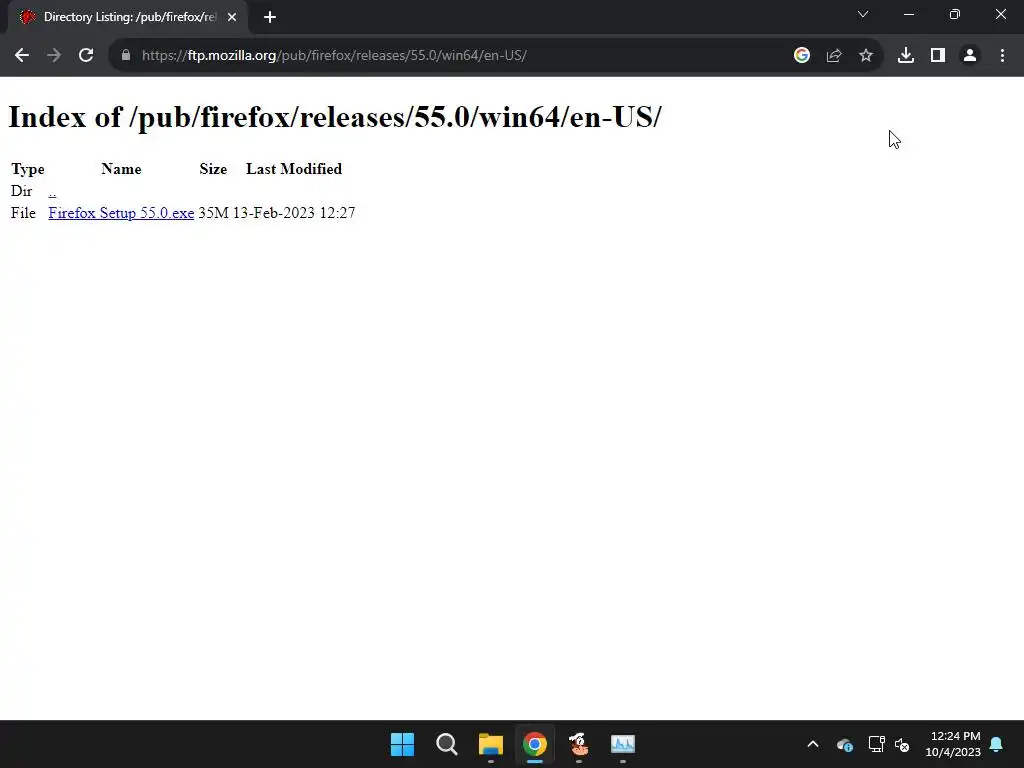The image size is (1024, 768).
Task: Click the Chrome taskbar icon
Action: pos(535,744)
